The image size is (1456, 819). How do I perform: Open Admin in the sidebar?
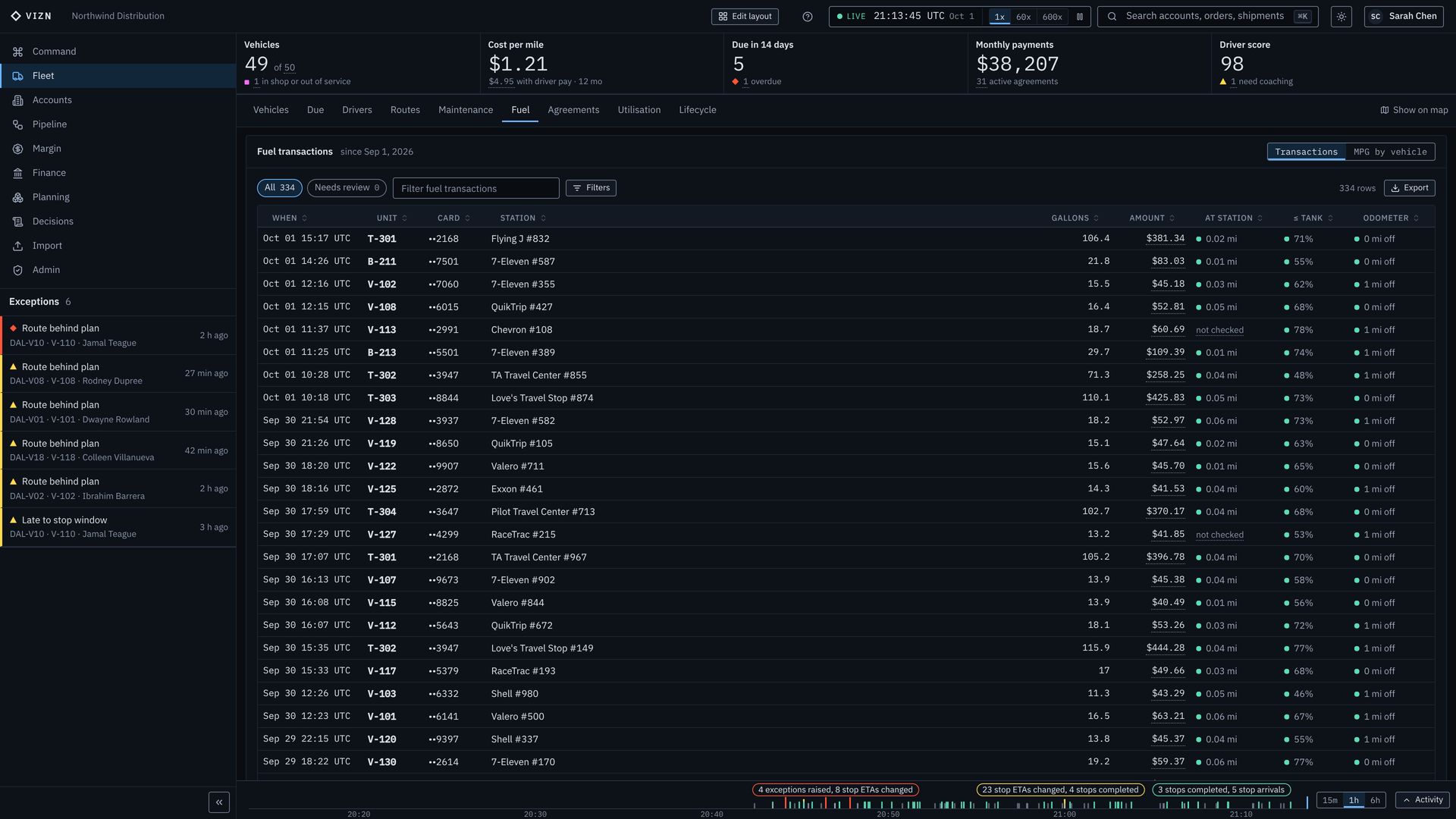coord(118,270)
